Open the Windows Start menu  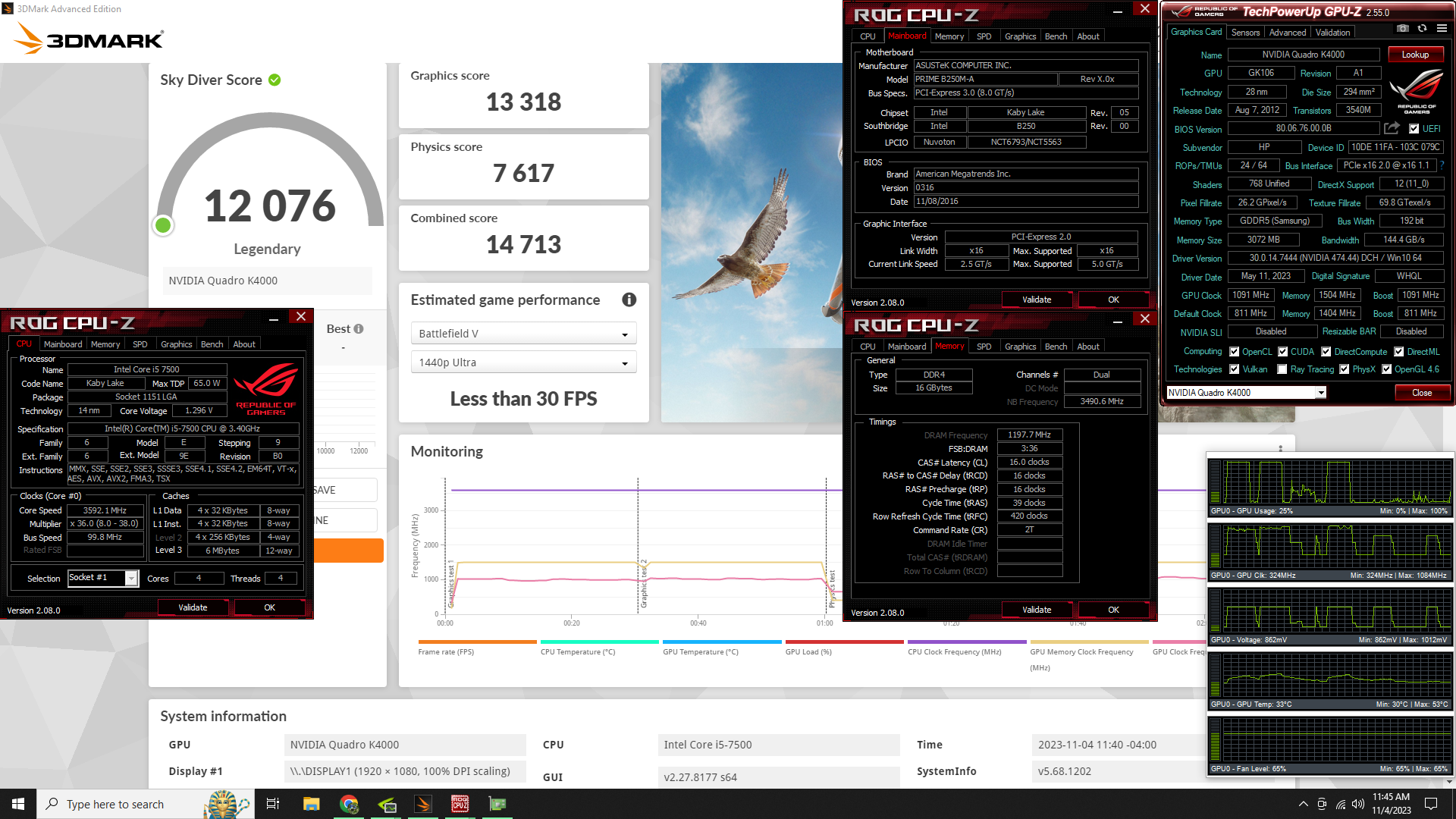coord(18,804)
